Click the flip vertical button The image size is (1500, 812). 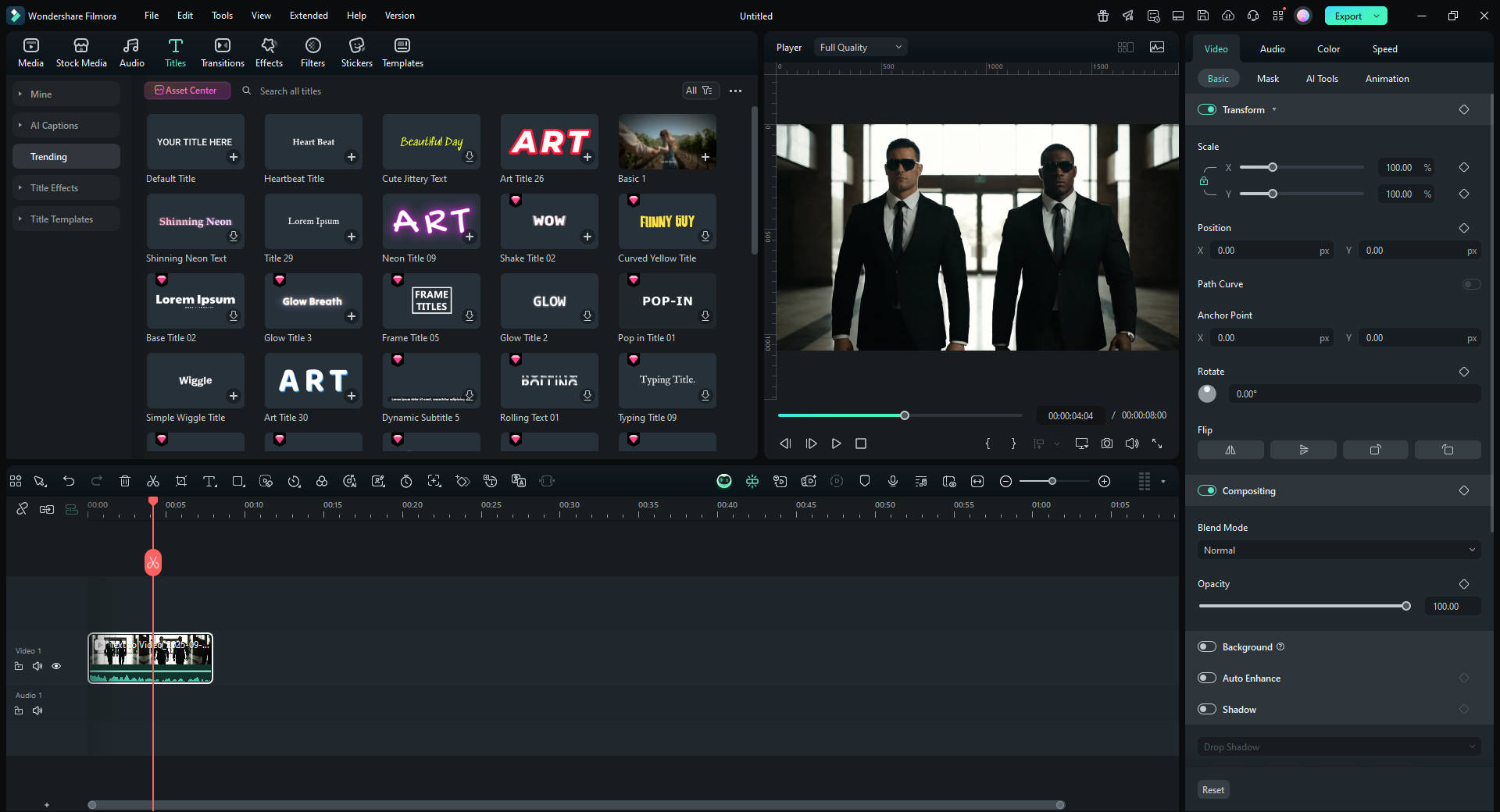[x=1303, y=450]
